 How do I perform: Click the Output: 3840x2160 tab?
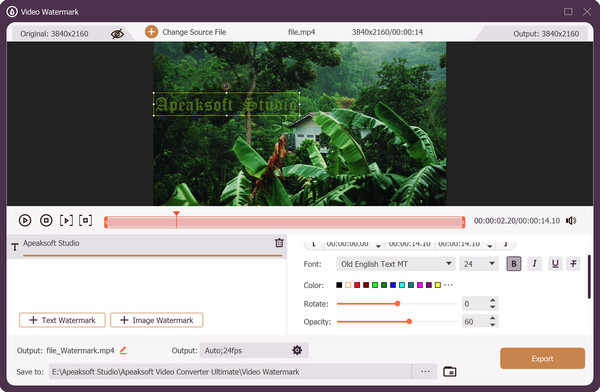[546, 34]
